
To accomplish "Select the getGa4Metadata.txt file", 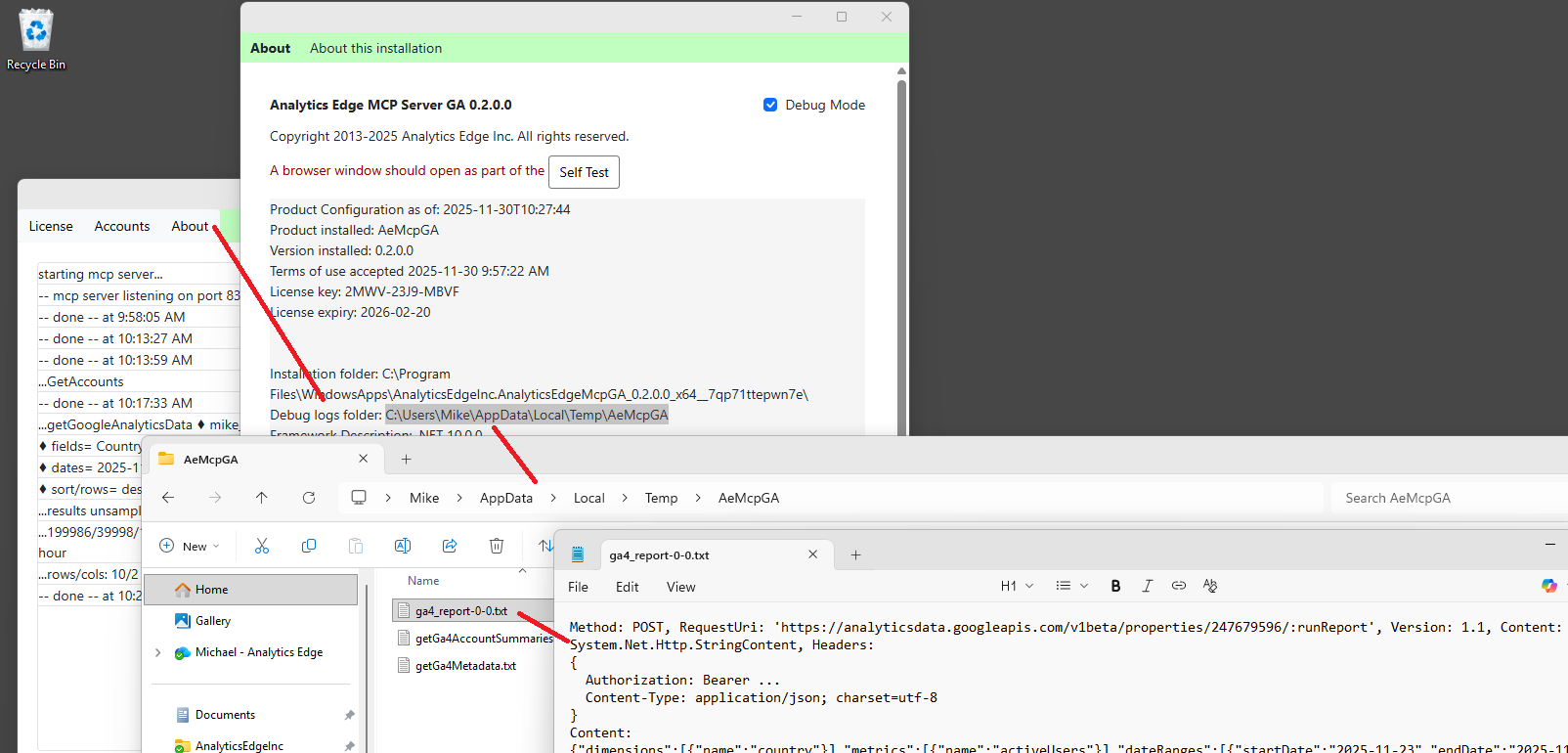I will (465, 666).
